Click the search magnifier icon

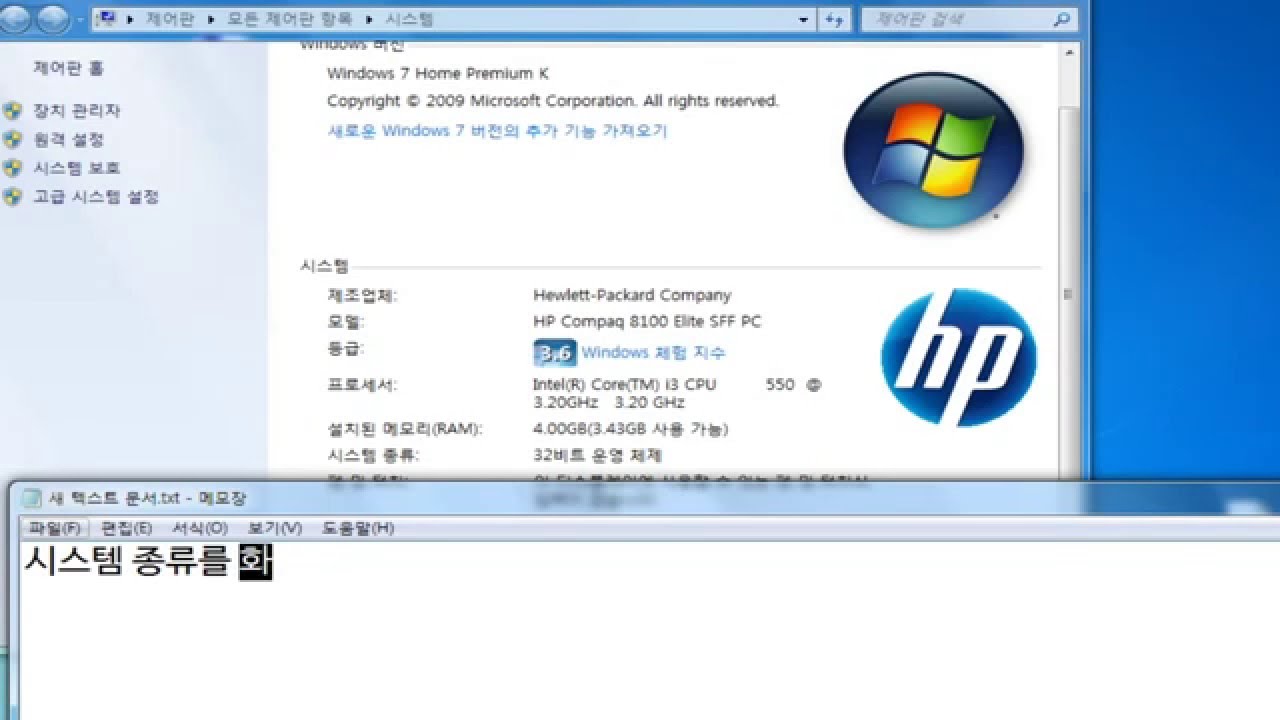pos(1062,19)
